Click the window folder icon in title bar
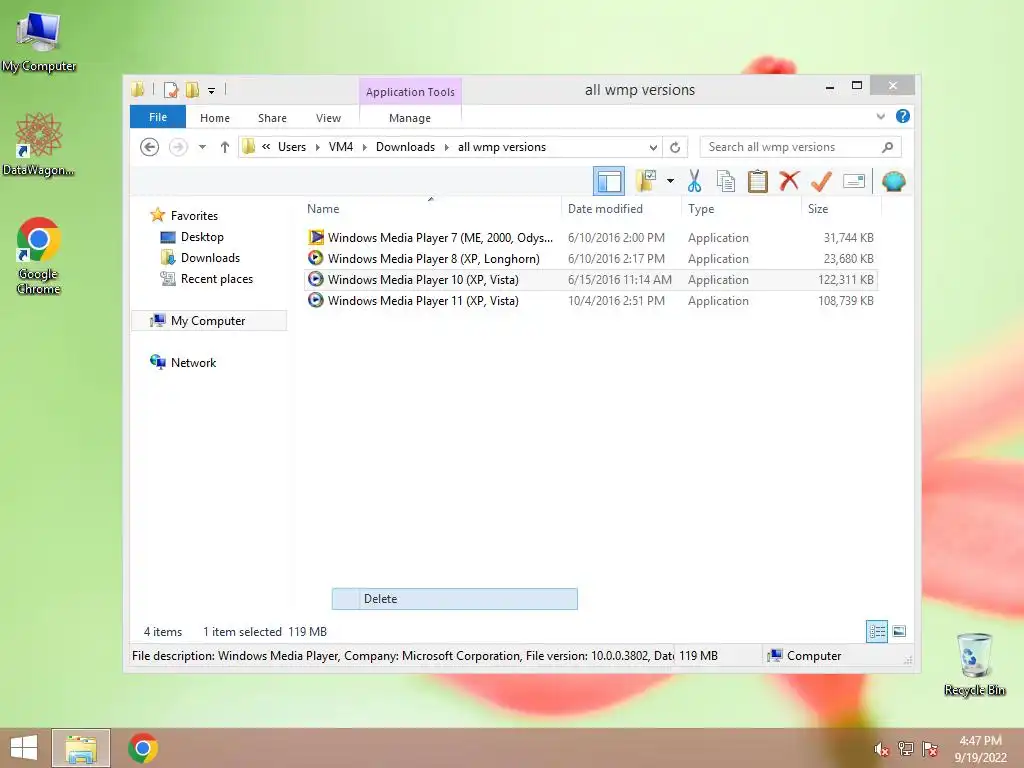This screenshot has width=1024, height=768. tap(137, 89)
